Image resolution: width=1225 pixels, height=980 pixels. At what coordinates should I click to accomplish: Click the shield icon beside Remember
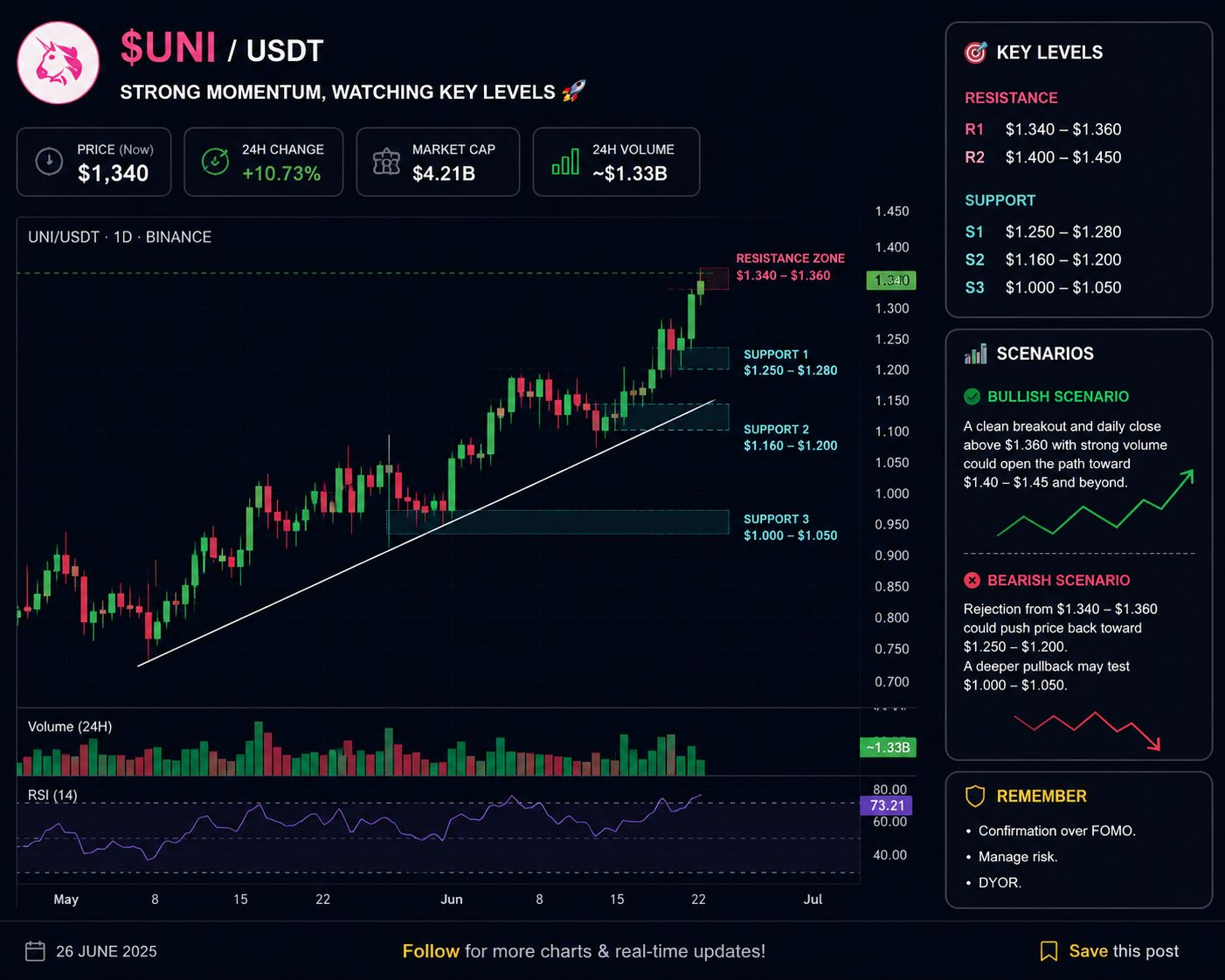975,796
